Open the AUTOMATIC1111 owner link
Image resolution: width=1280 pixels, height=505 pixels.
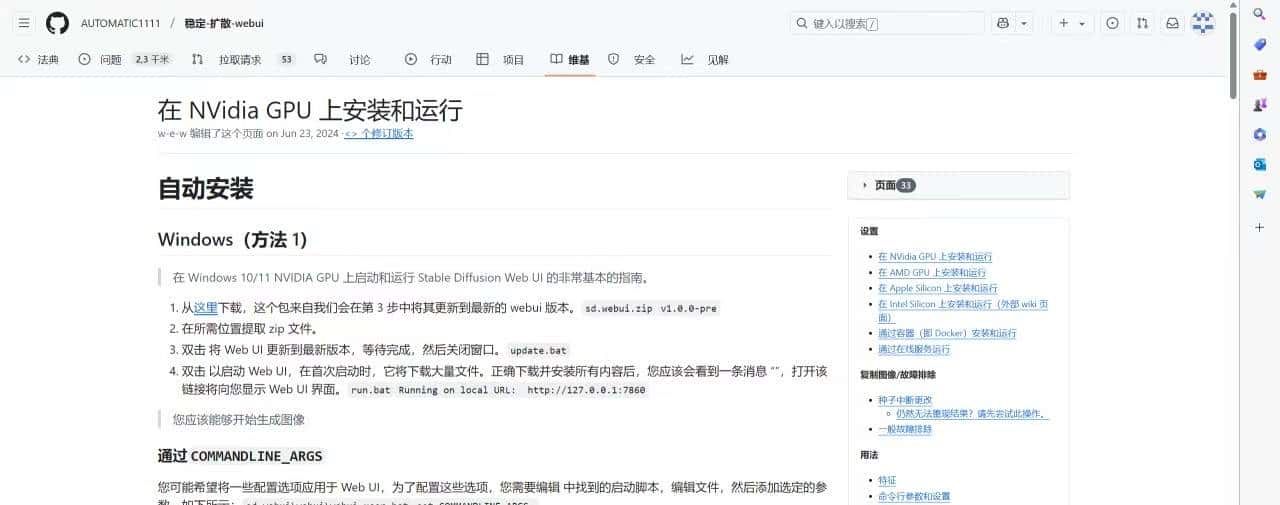click(119, 23)
